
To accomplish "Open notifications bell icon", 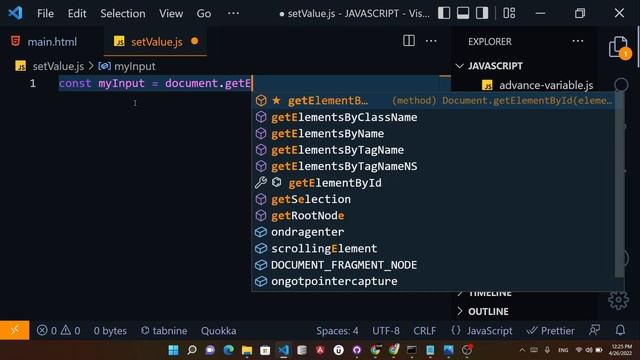I will click(x=620, y=330).
